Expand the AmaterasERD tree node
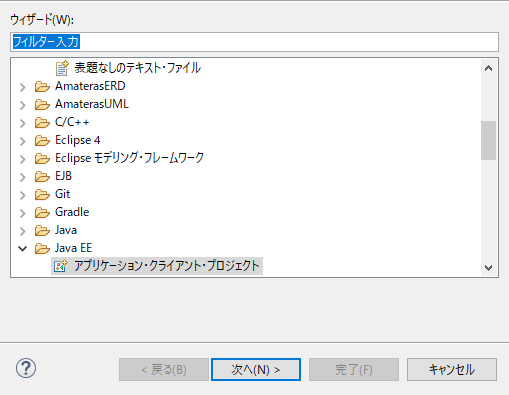This screenshot has height=395, width=509. (x=23, y=87)
